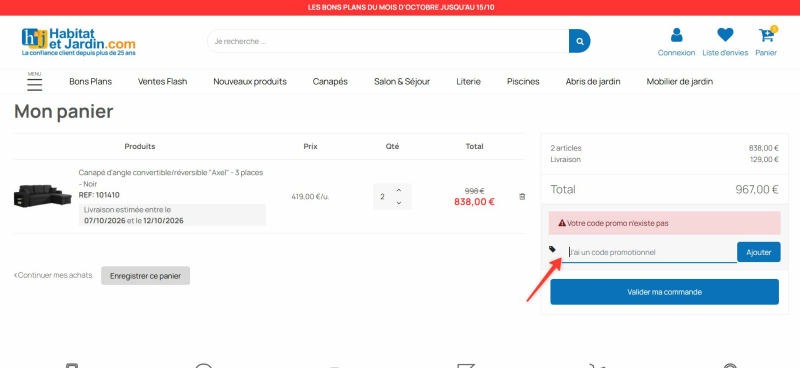Open the Connexion account icon
The image size is (800, 368).
pyautogui.click(x=677, y=35)
